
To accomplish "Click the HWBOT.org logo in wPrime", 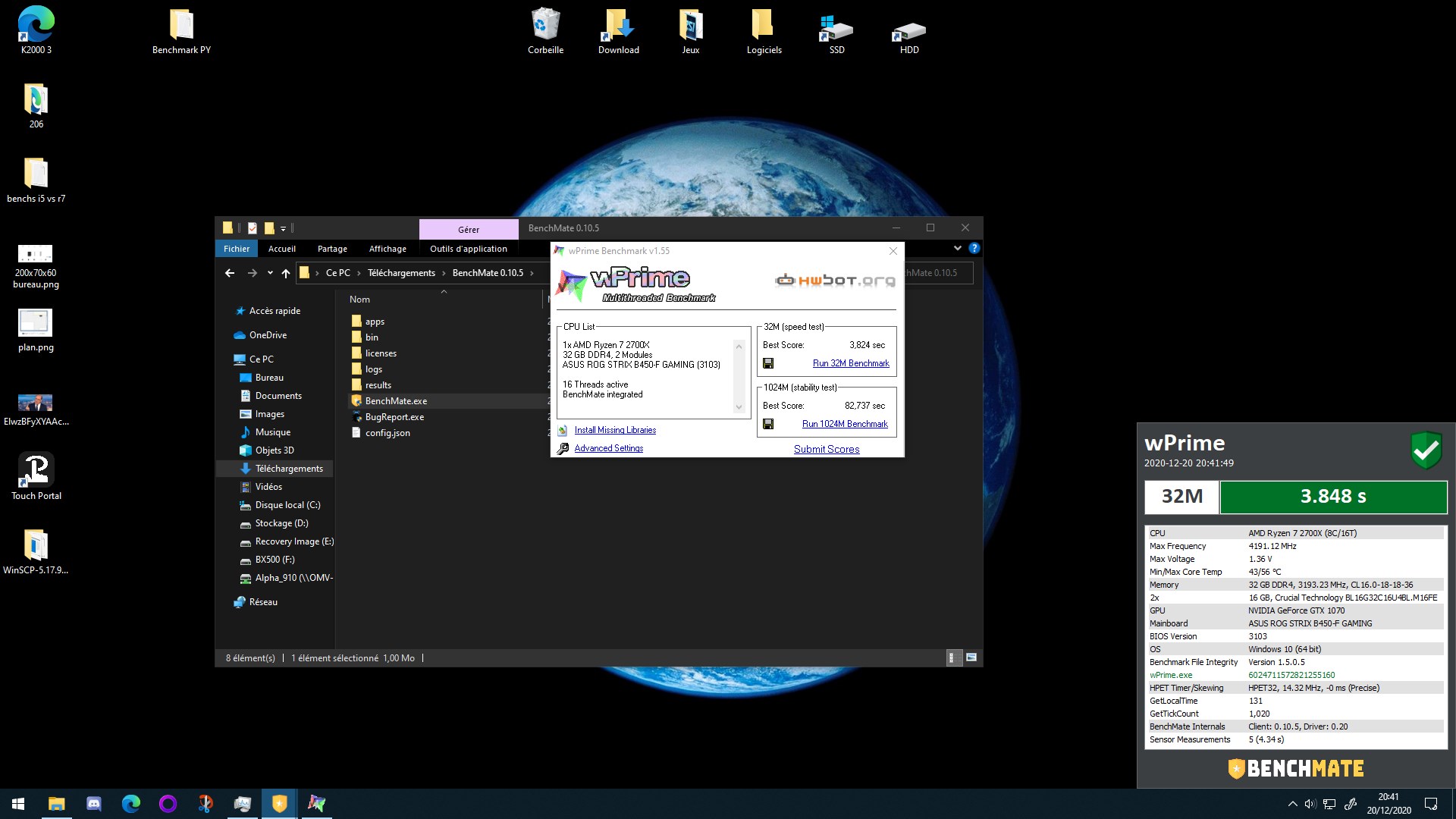I will click(835, 281).
